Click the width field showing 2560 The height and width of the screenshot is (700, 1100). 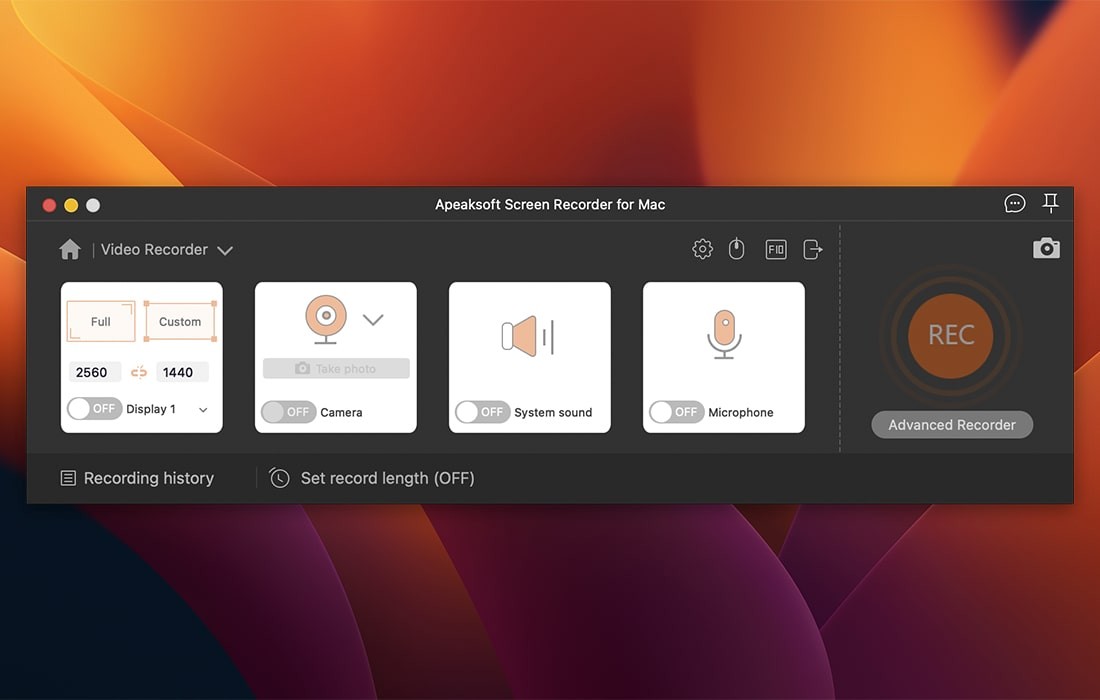(x=94, y=372)
